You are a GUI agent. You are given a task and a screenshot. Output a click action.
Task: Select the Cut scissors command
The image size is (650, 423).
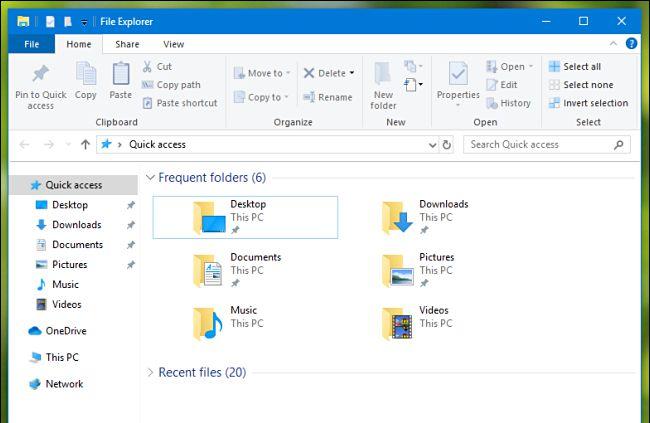pos(157,66)
